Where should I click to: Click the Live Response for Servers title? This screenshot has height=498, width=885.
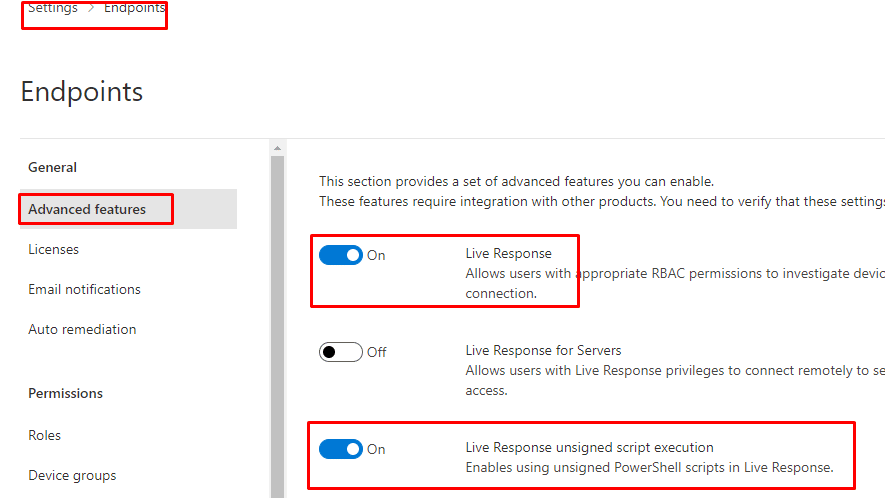[543, 350]
